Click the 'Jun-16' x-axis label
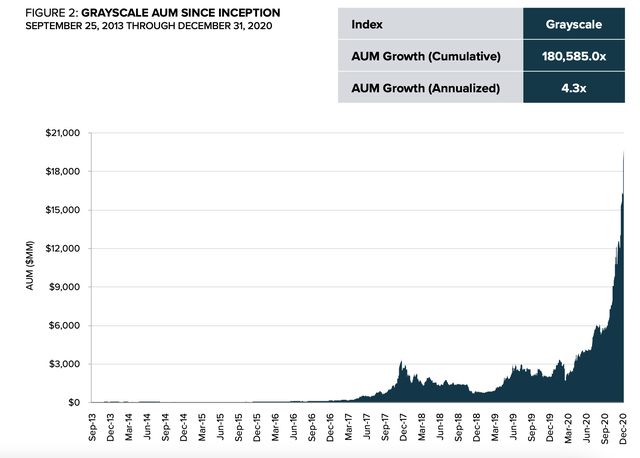Image resolution: width=640 pixels, height=458 pixels. [x=294, y=427]
